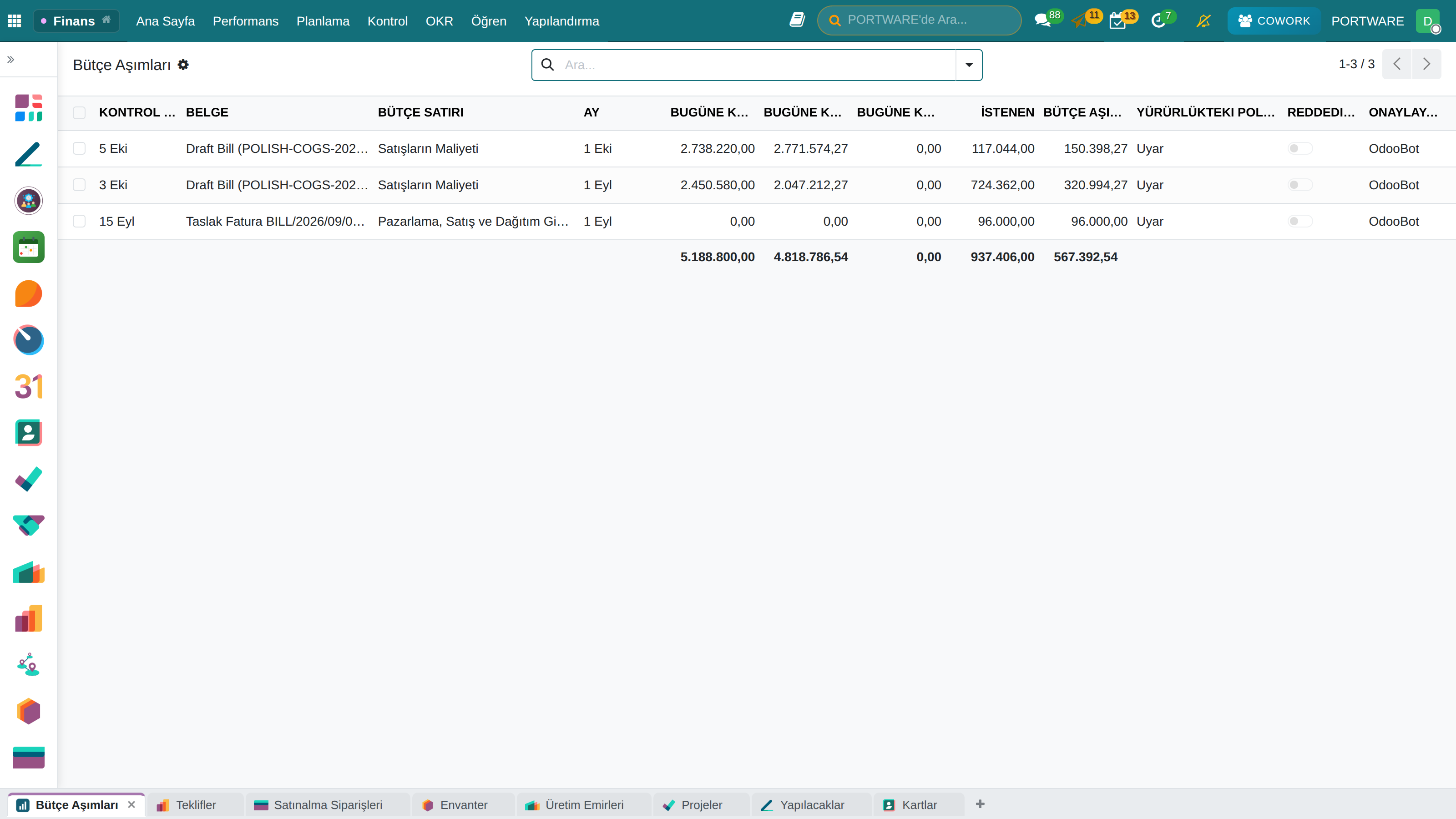Go to next page of records
The width and height of the screenshot is (1456, 819).
(1426, 64)
